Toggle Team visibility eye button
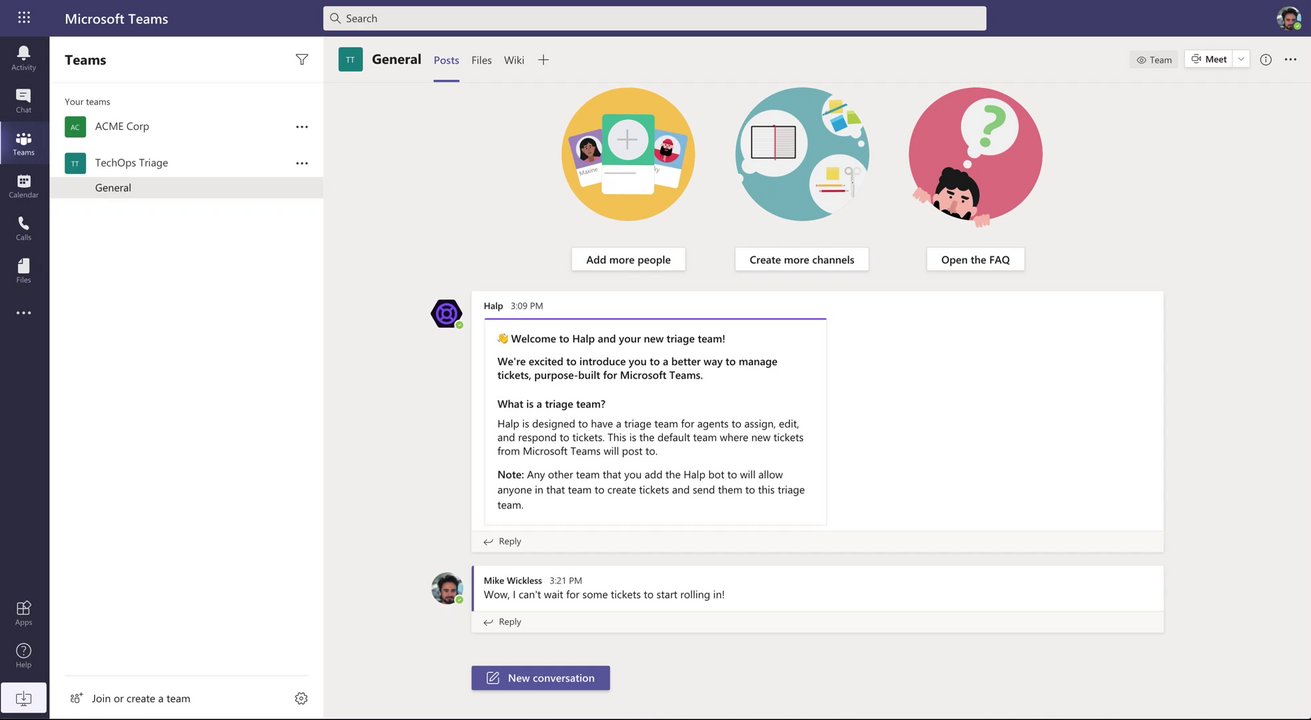 click(1154, 60)
